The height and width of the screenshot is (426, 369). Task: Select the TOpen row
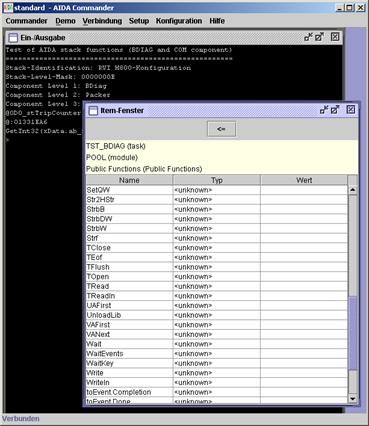click(x=217, y=277)
